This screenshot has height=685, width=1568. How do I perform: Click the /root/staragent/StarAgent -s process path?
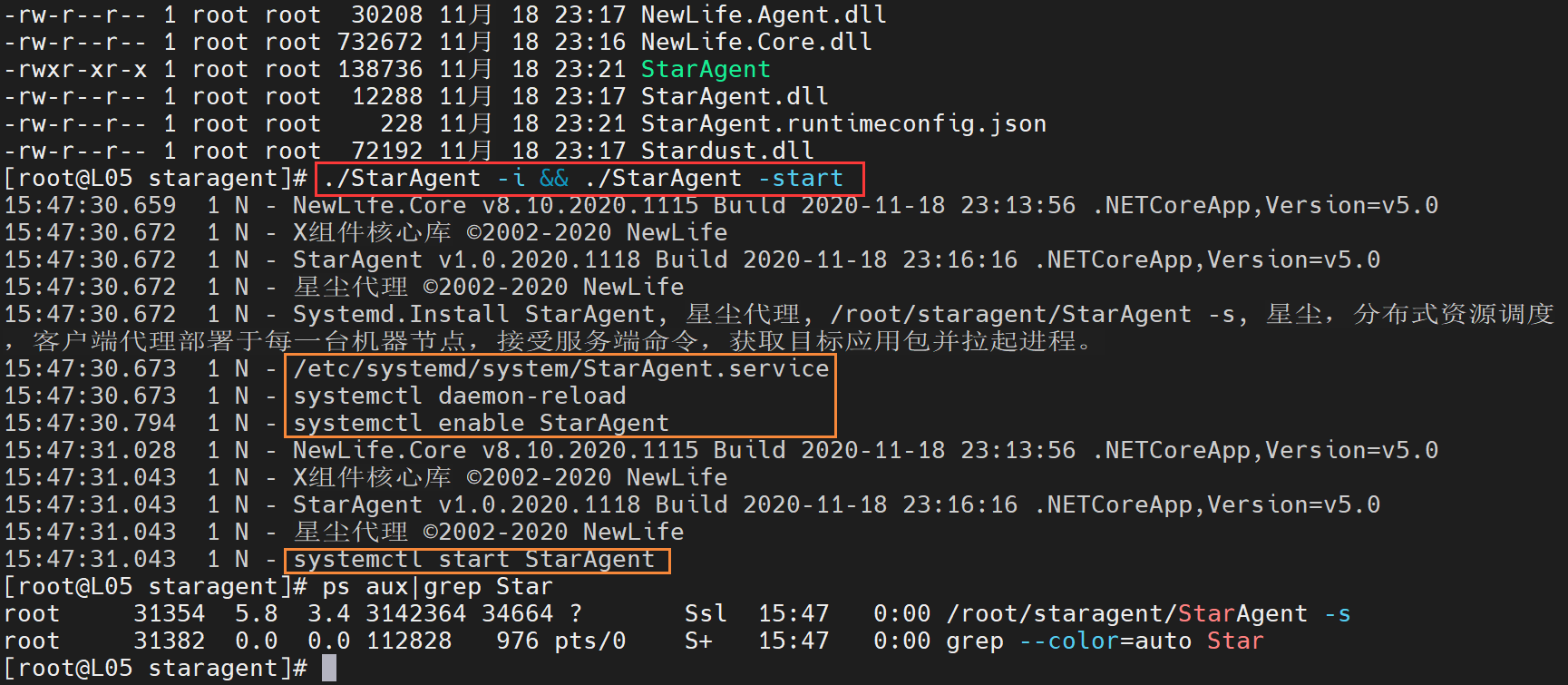[1149, 613]
